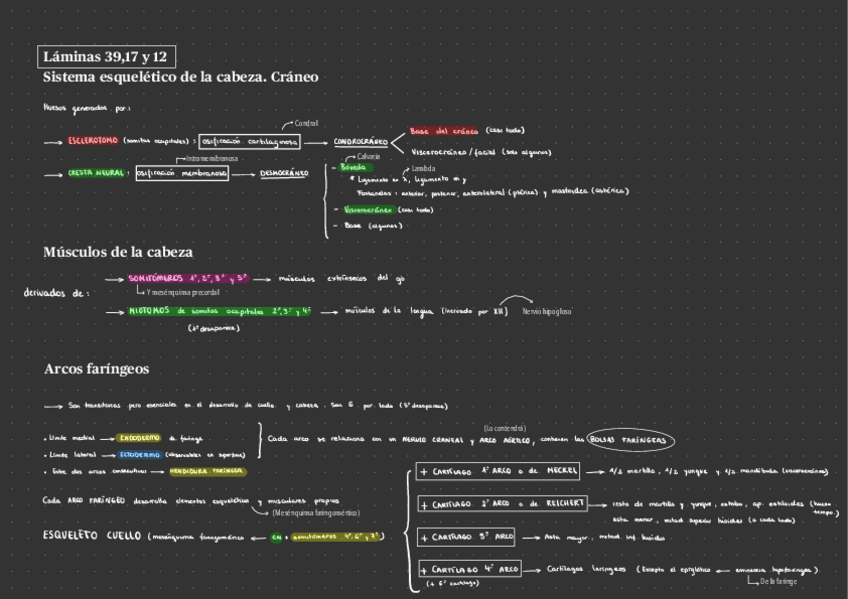Image resolution: width=848 pixels, height=599 pixels.
Task: Click the red highlighted ESCLEROTOMO label
Action: (x=93, y=141)
